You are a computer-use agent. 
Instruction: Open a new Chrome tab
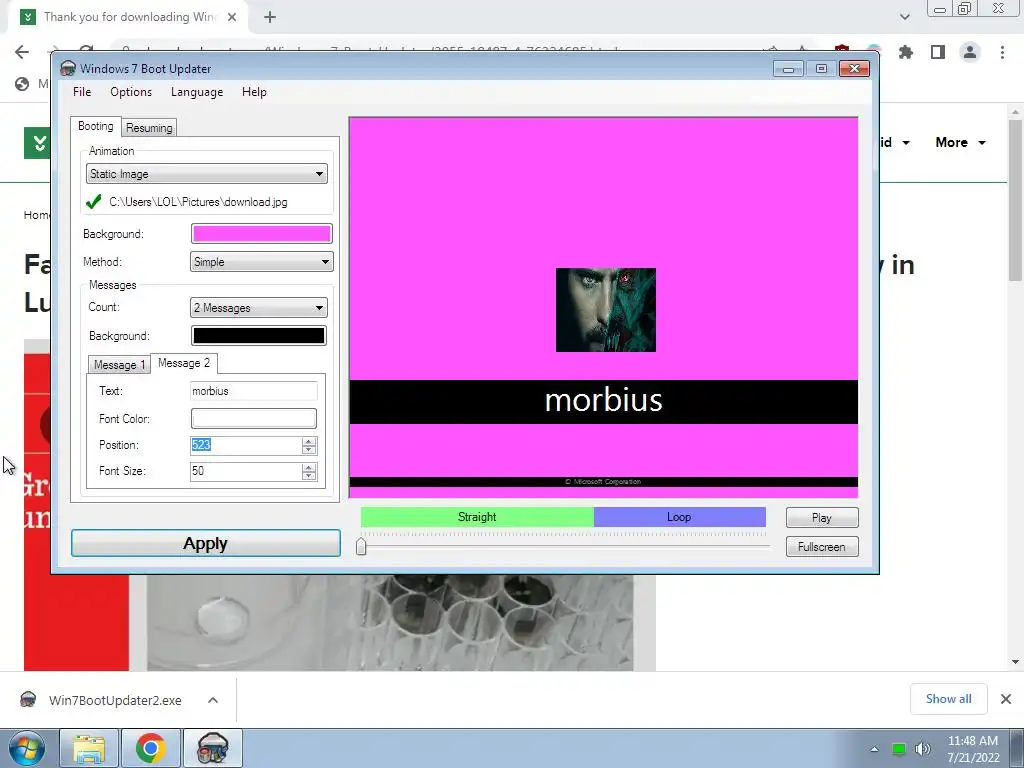tap(270, 17)
